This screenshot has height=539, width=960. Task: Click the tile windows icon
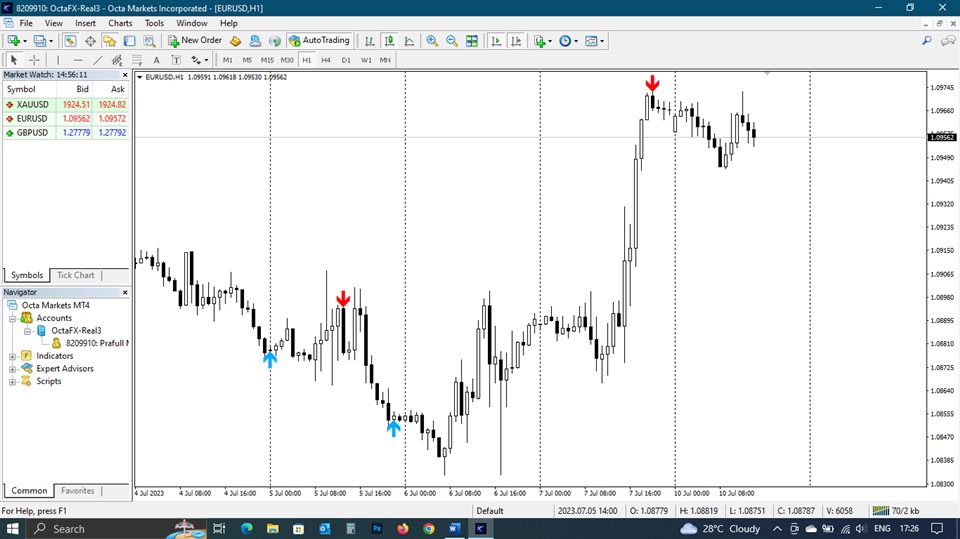click(x=471, y=41)
